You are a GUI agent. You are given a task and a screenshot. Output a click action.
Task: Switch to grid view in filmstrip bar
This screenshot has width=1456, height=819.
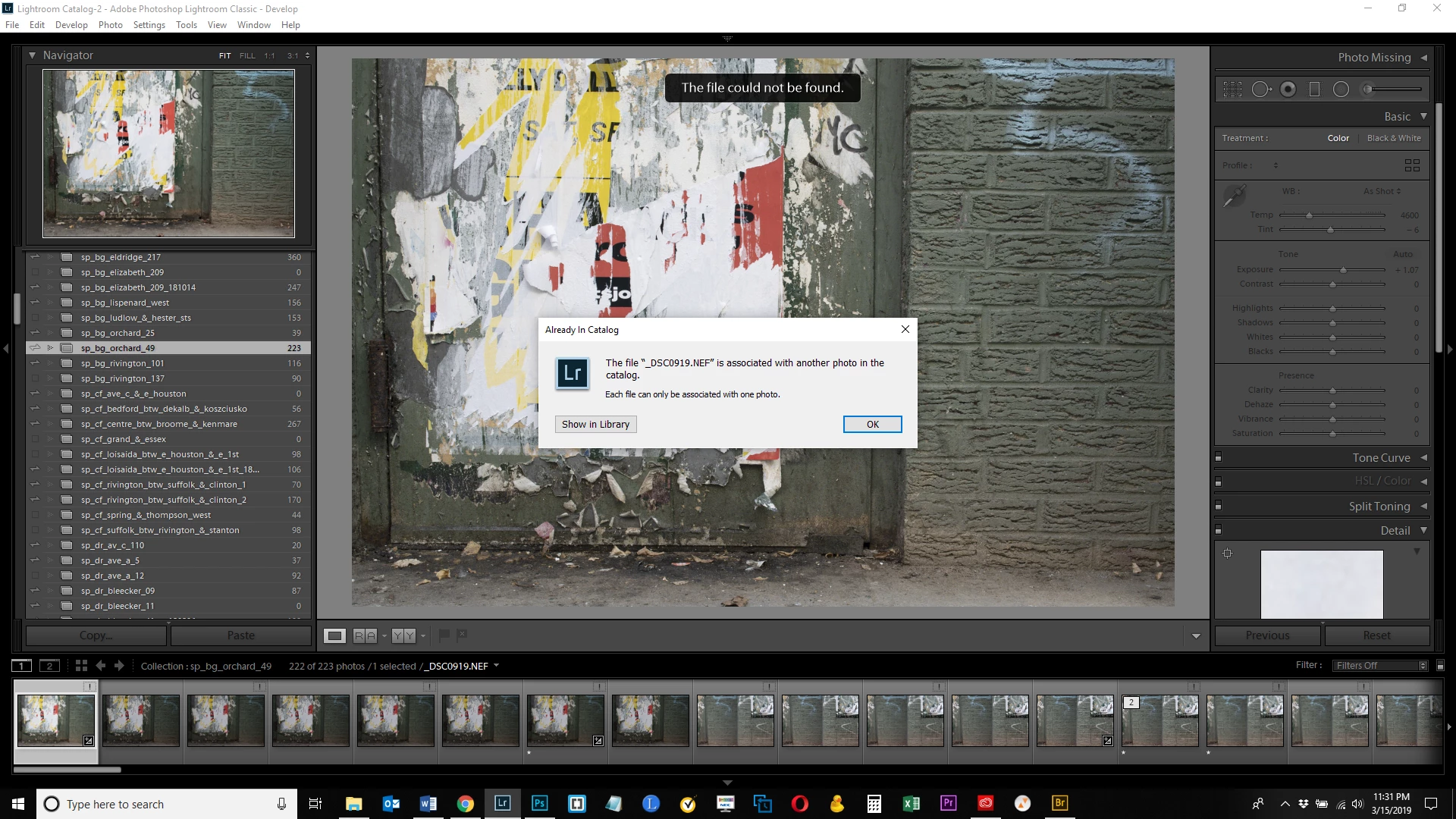(x=81, y=666)
